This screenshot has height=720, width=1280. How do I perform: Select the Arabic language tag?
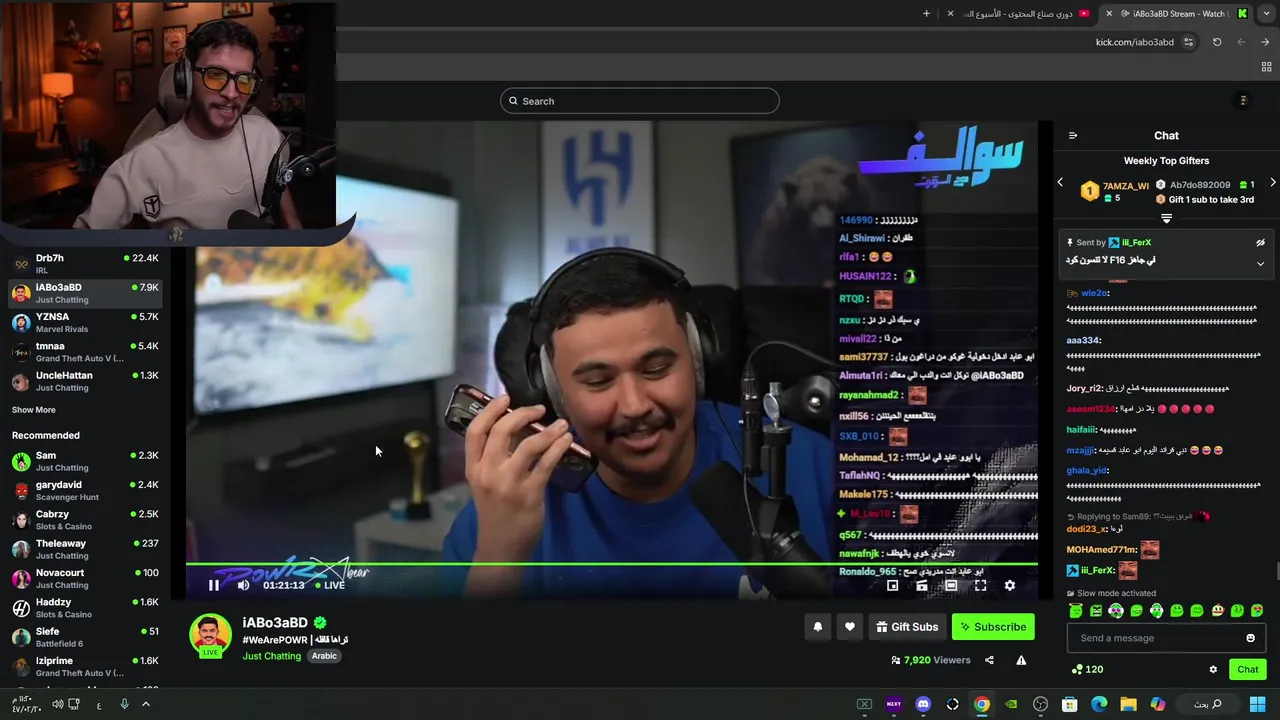pyautogui.click(x=324, y=656)
